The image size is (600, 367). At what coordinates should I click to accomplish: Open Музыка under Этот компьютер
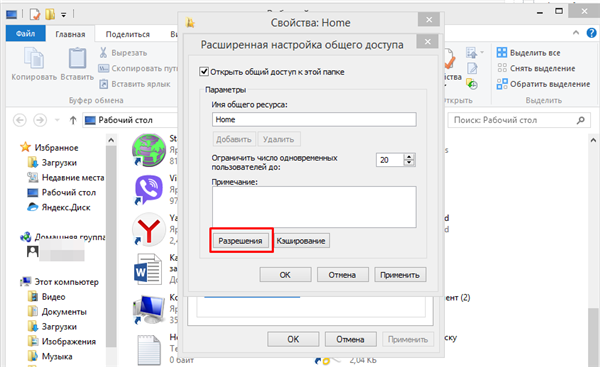tap(51, 356)
